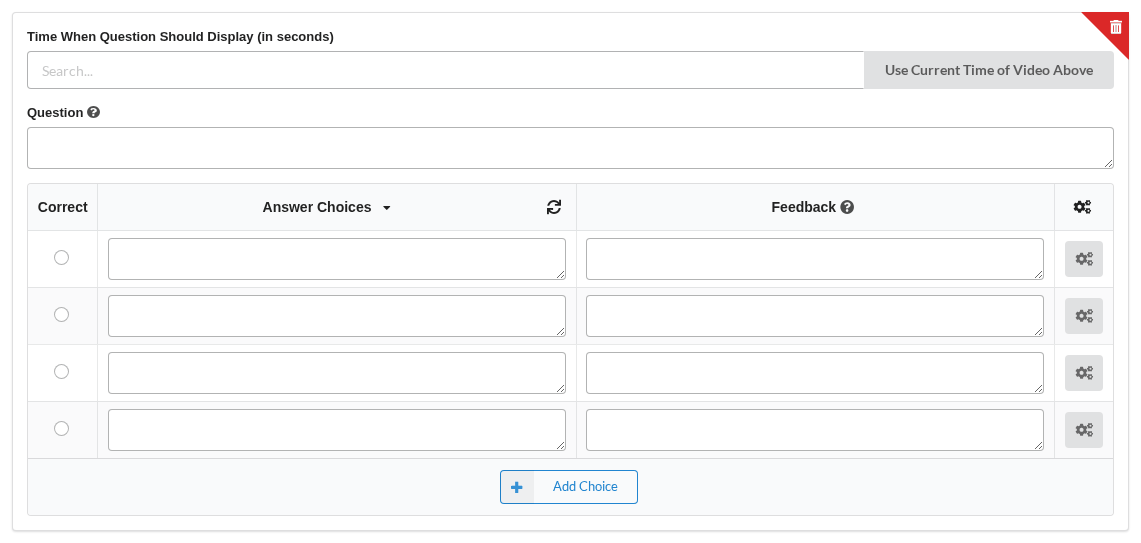The image size is (1141, 543).
Task: Delete question using red trash icon
Action: point(1115,28)
